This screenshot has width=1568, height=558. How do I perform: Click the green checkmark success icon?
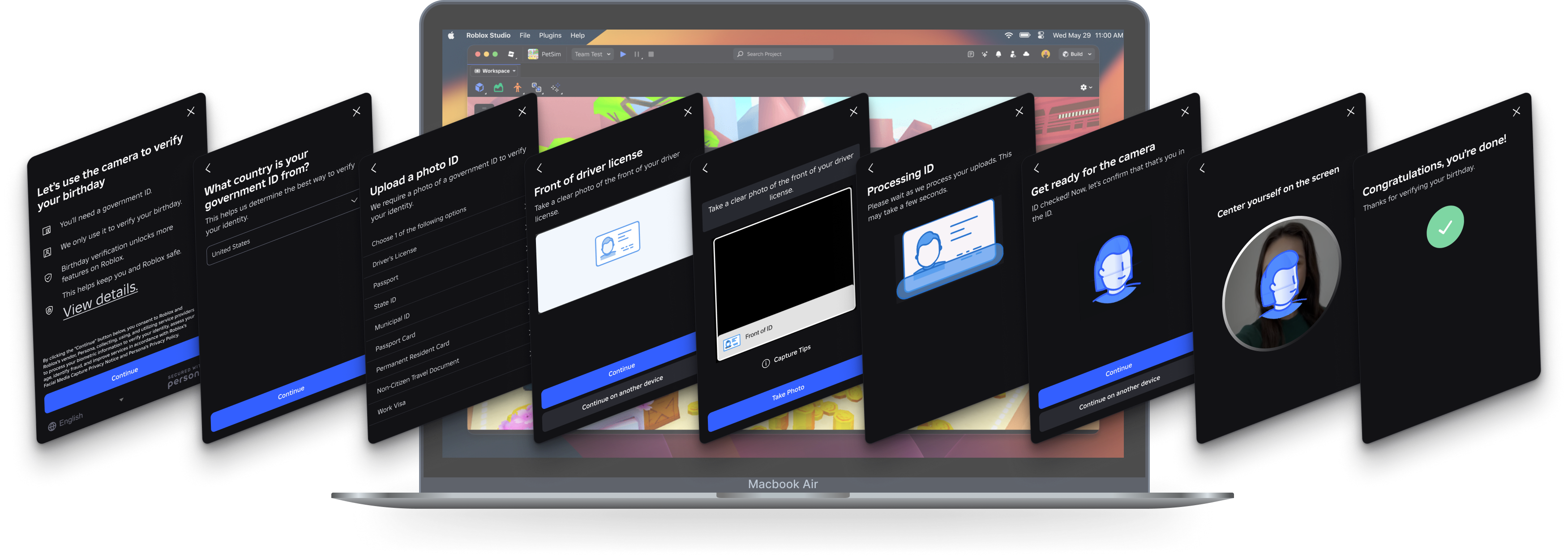tap(1445, 227)
